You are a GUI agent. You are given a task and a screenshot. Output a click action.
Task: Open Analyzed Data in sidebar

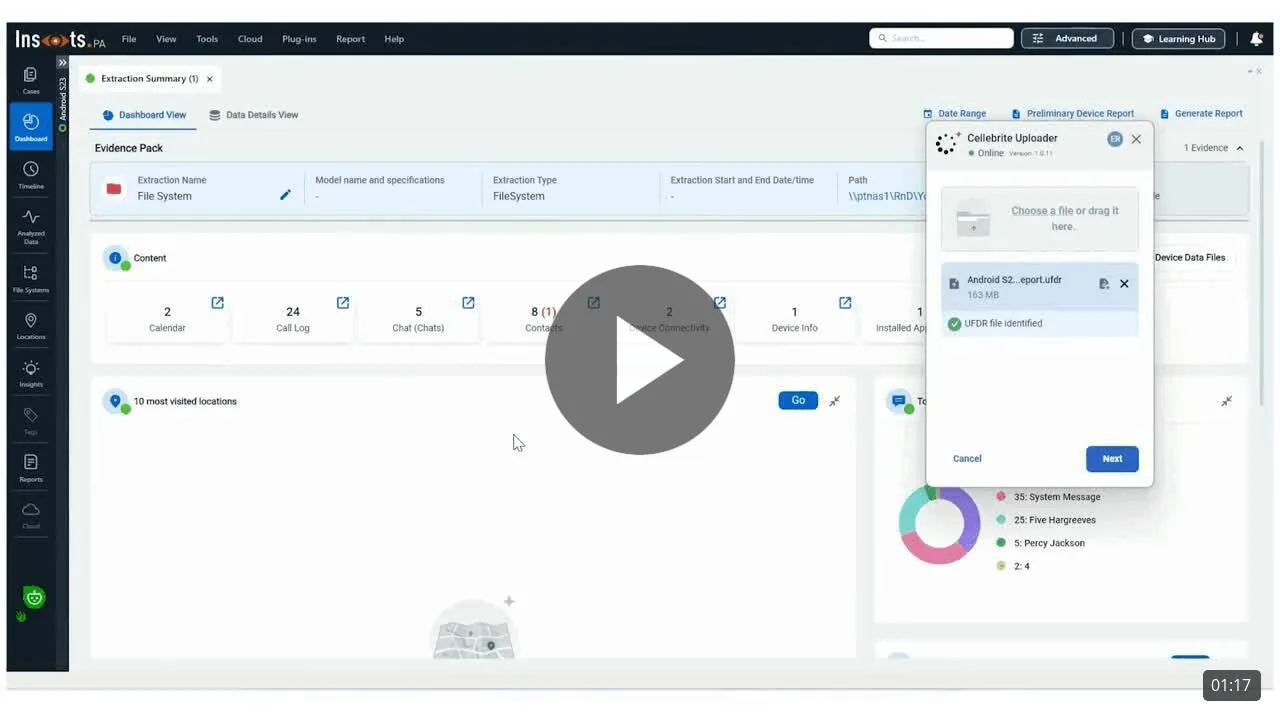pos(31,224)
